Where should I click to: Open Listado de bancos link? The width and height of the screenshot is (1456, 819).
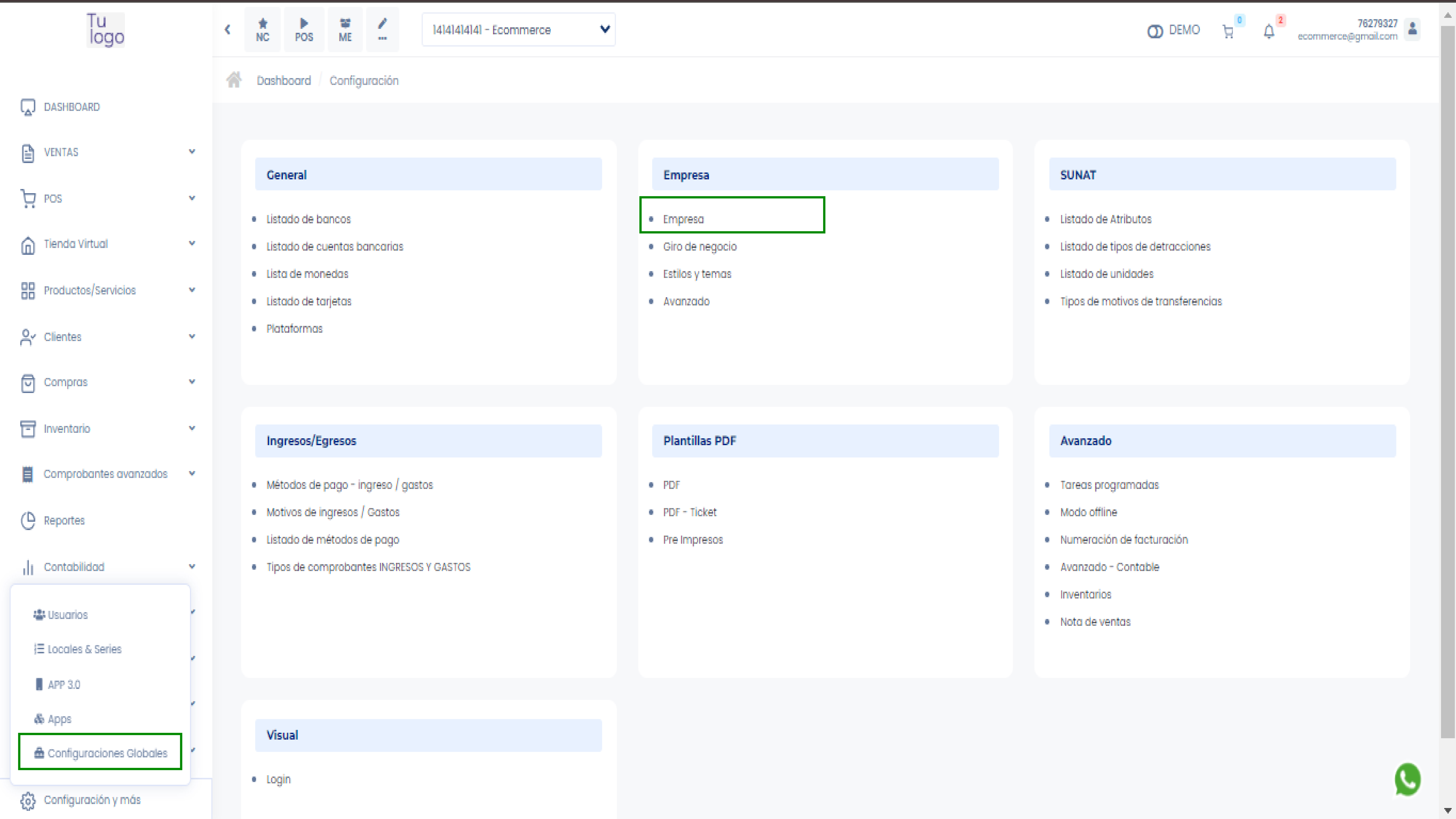[309, 219]
